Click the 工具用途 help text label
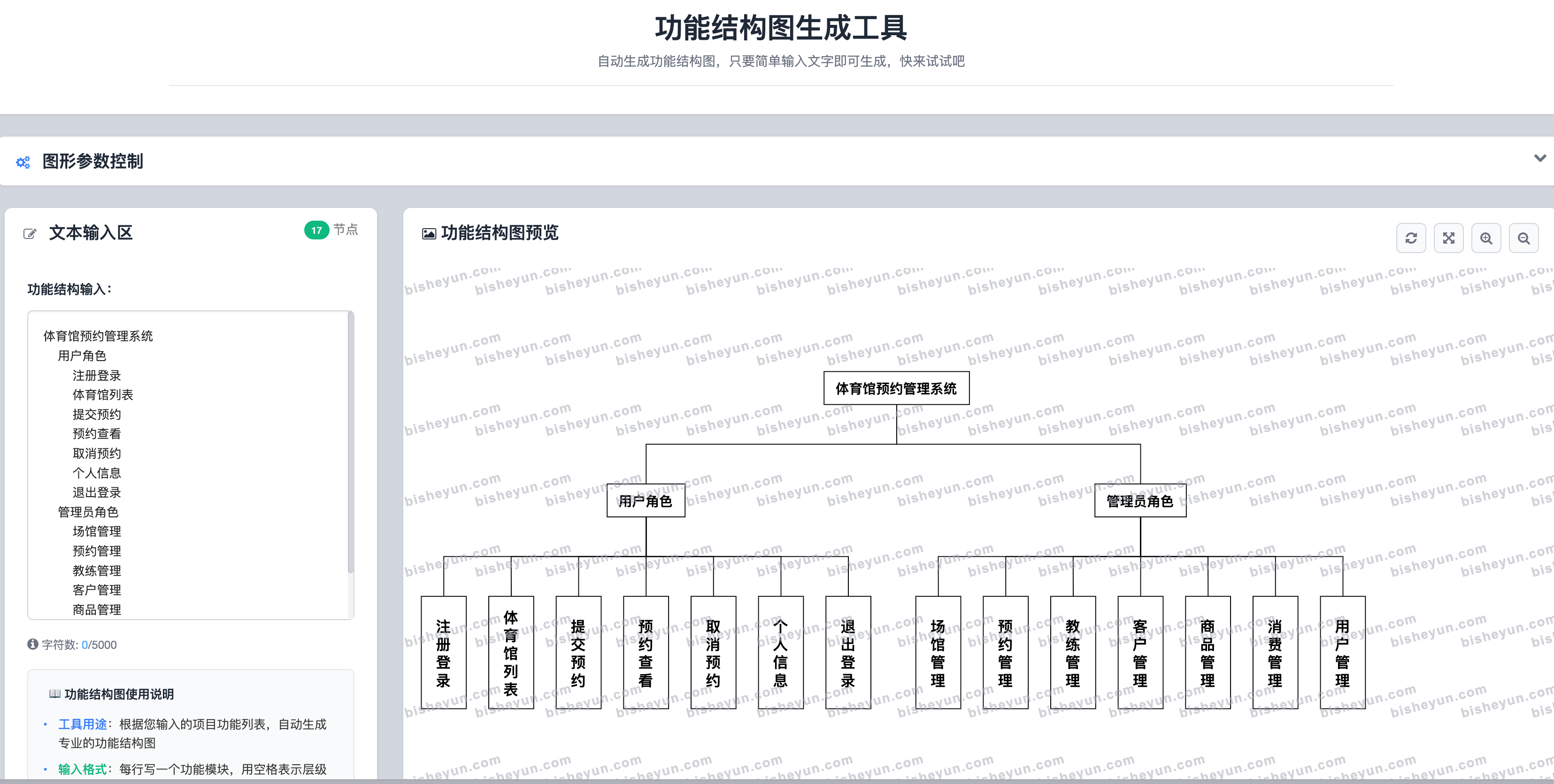Image resolution: width=1554 pixels, height=784 pixels. coord(82,724)
